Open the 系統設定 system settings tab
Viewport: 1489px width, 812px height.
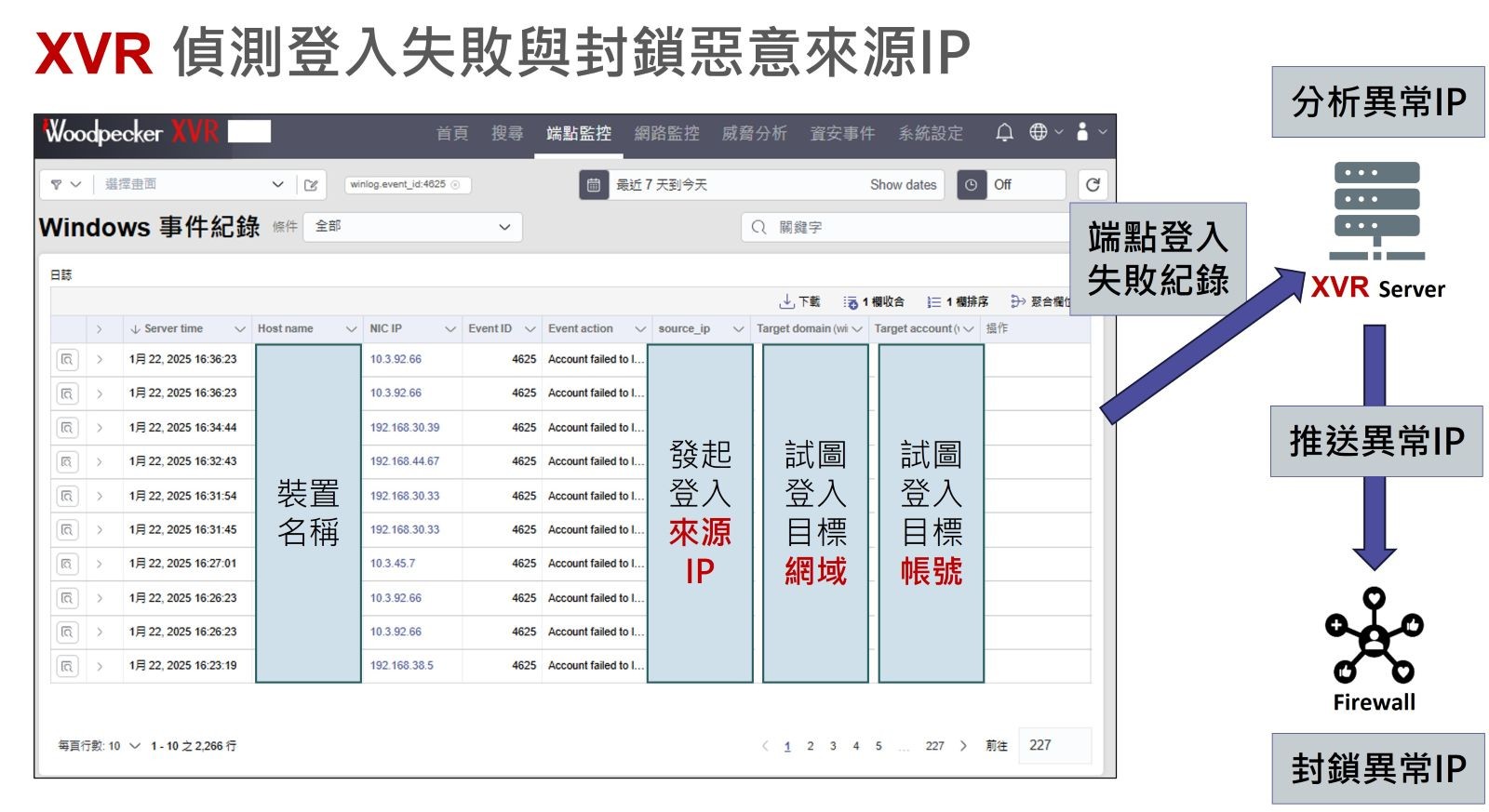coord(931,133)
